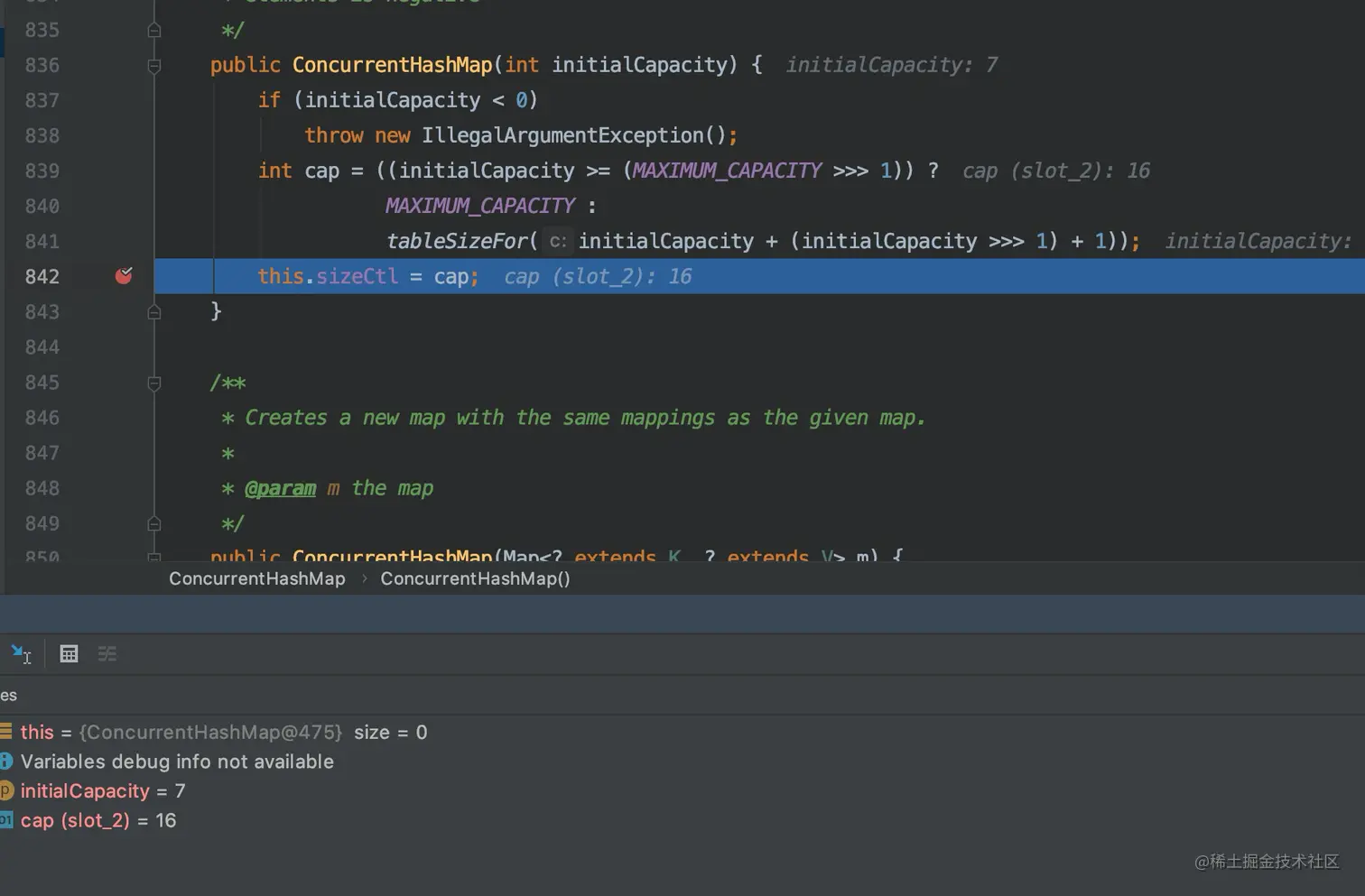
Task: Open Evaluate Expression calculator icon
Action: click(69, 653)
